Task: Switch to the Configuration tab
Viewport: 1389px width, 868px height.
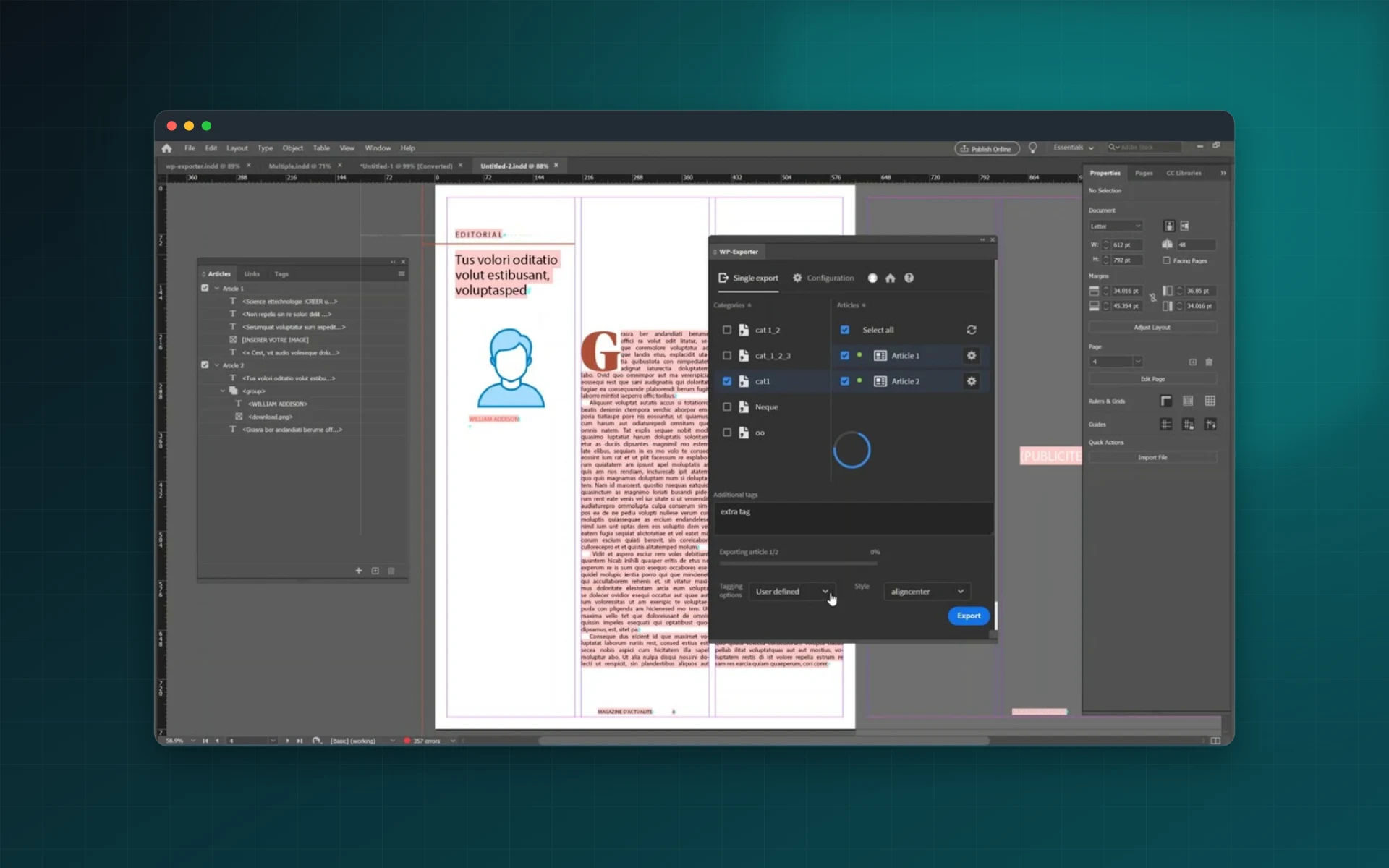Action: pyautogui.click(x=823, y=278)
